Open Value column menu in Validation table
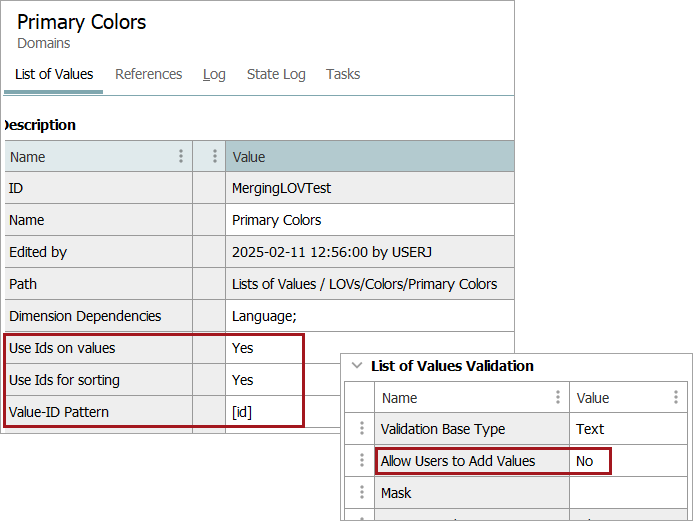Image resolution: width=693 pixels, height=521 pixels. click(x=676, y=397)
